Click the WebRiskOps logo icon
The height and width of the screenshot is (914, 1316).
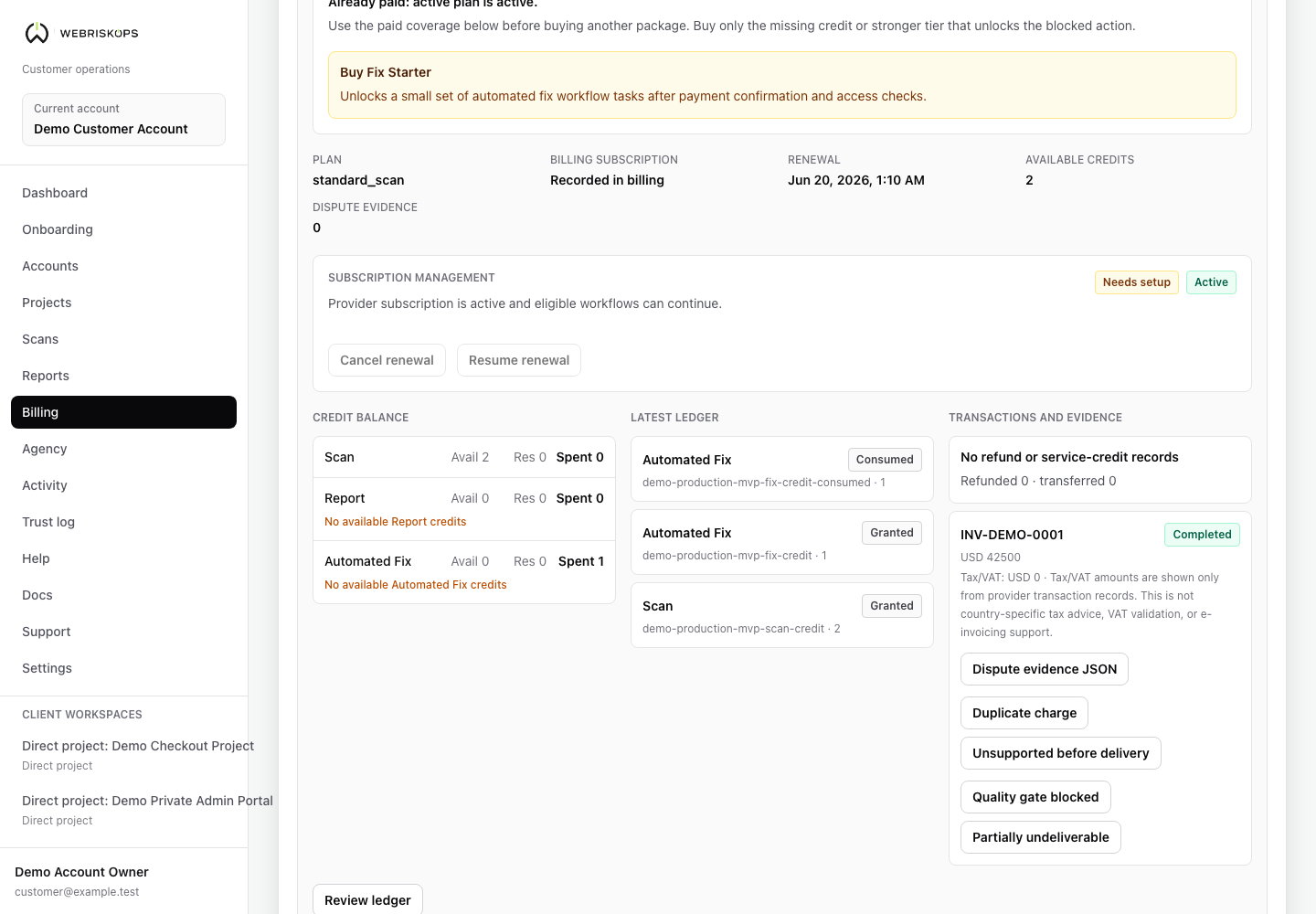(37, 33)
